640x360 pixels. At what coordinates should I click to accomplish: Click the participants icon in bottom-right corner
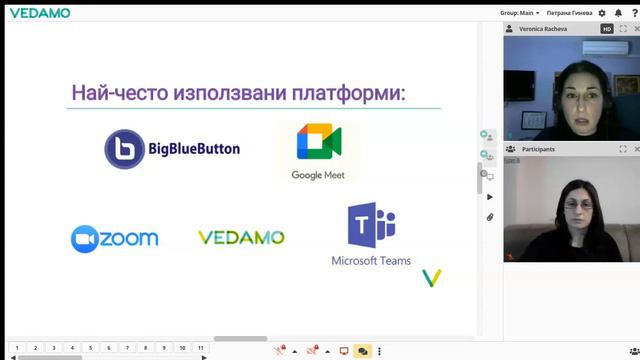[635, 351]
